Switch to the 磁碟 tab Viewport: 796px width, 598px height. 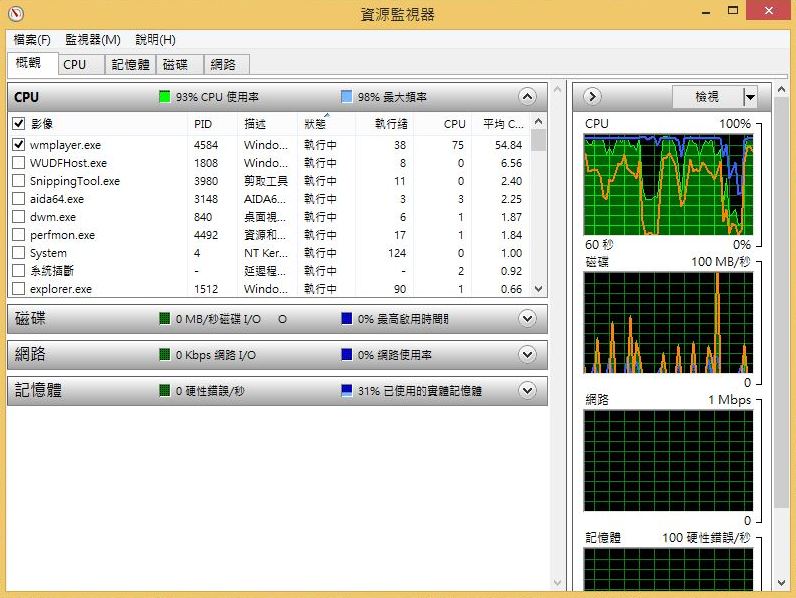point(180,64)
